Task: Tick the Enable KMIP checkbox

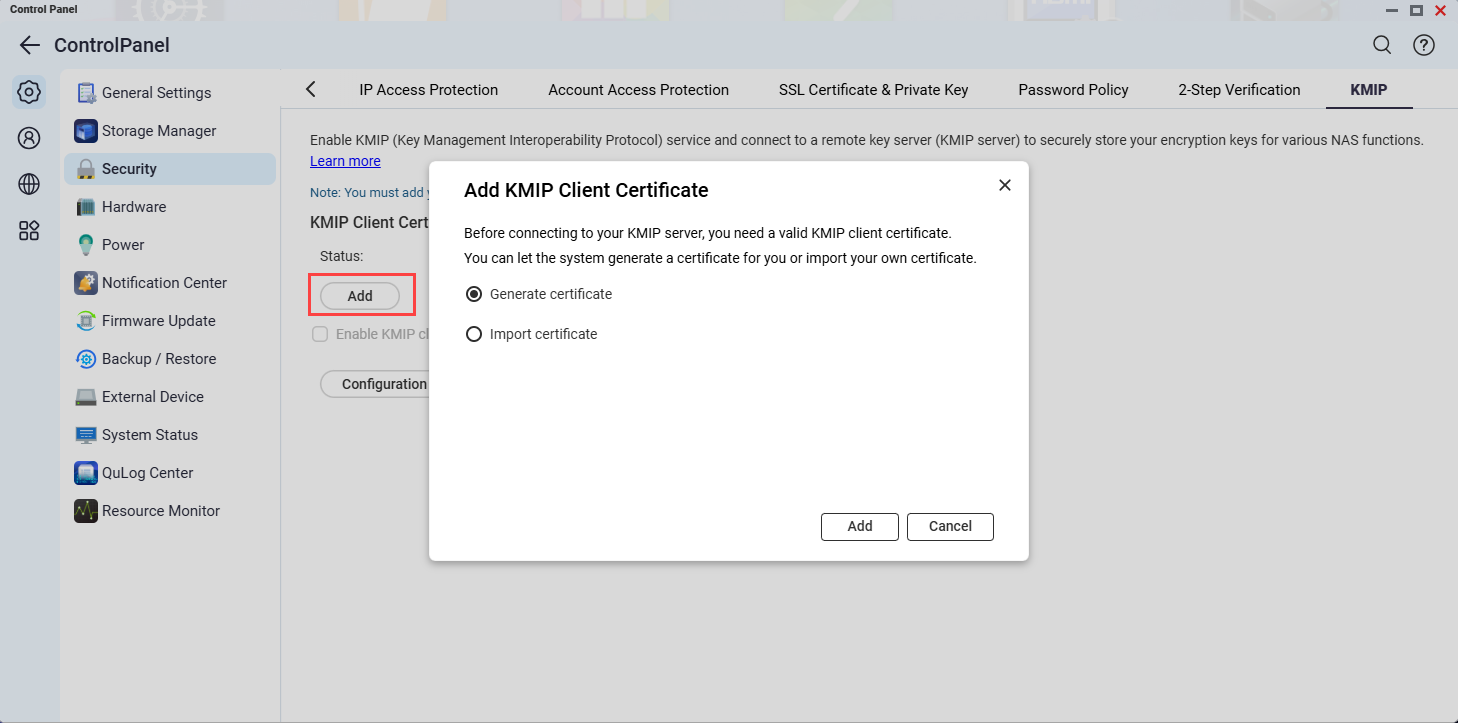Action: (x=320, y=335)
